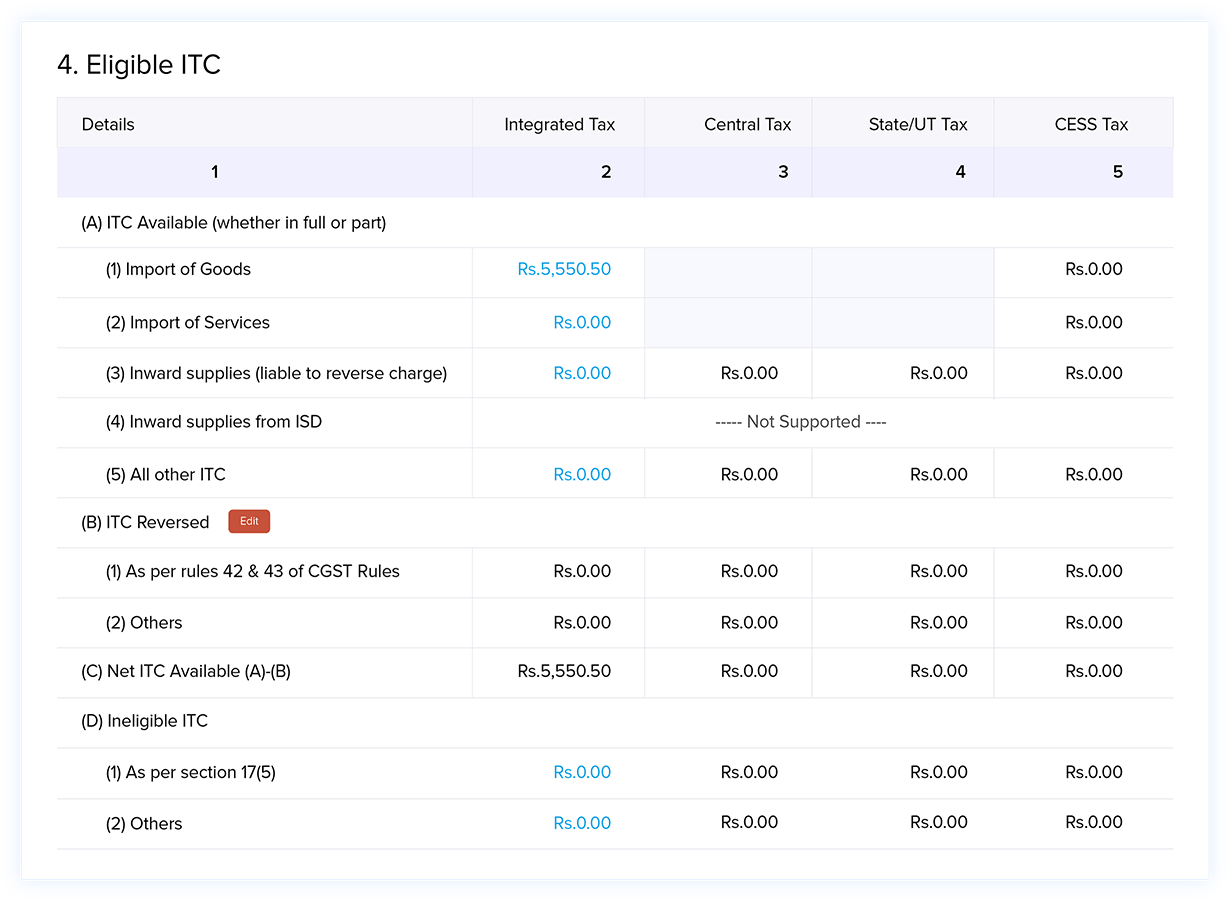Image resolution: width=1230 pixels, height=901 pixels.
Task: Click Central Tax value in Ineligible ITC Others row
Action: (749, 823)
